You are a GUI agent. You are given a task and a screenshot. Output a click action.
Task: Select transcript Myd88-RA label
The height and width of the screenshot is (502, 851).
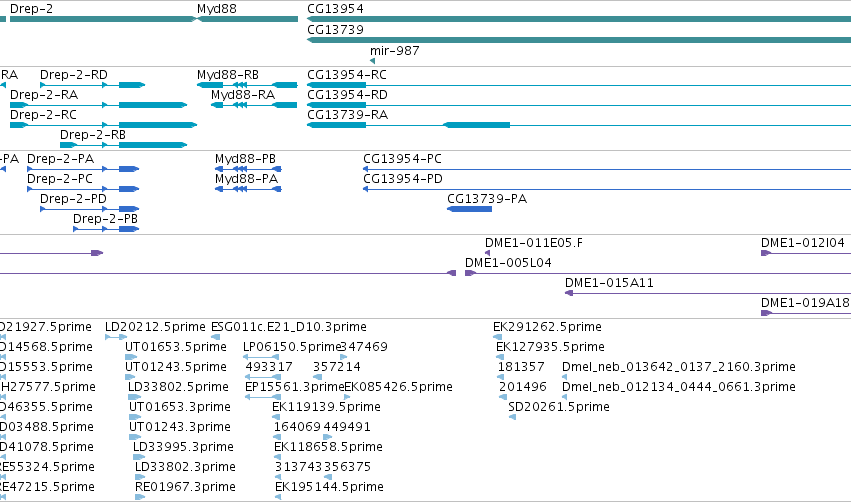click(x=243, y=94)
